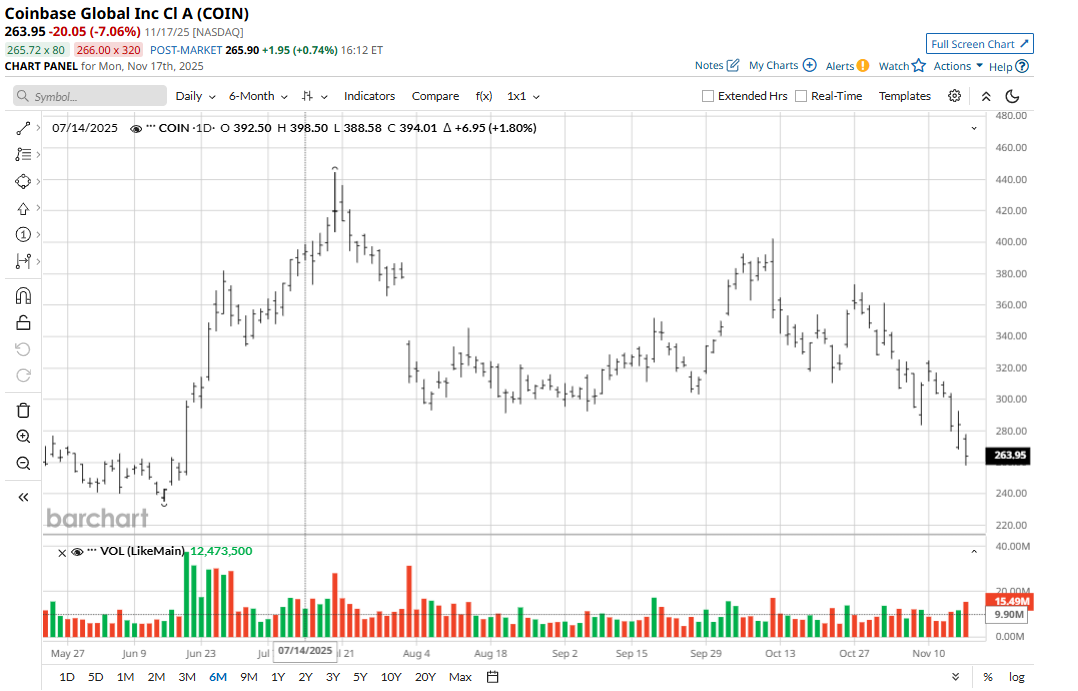Open chart settings gear icon
Image resolution: width=1078 pixels, height=691 pixels.
(954, 96)
